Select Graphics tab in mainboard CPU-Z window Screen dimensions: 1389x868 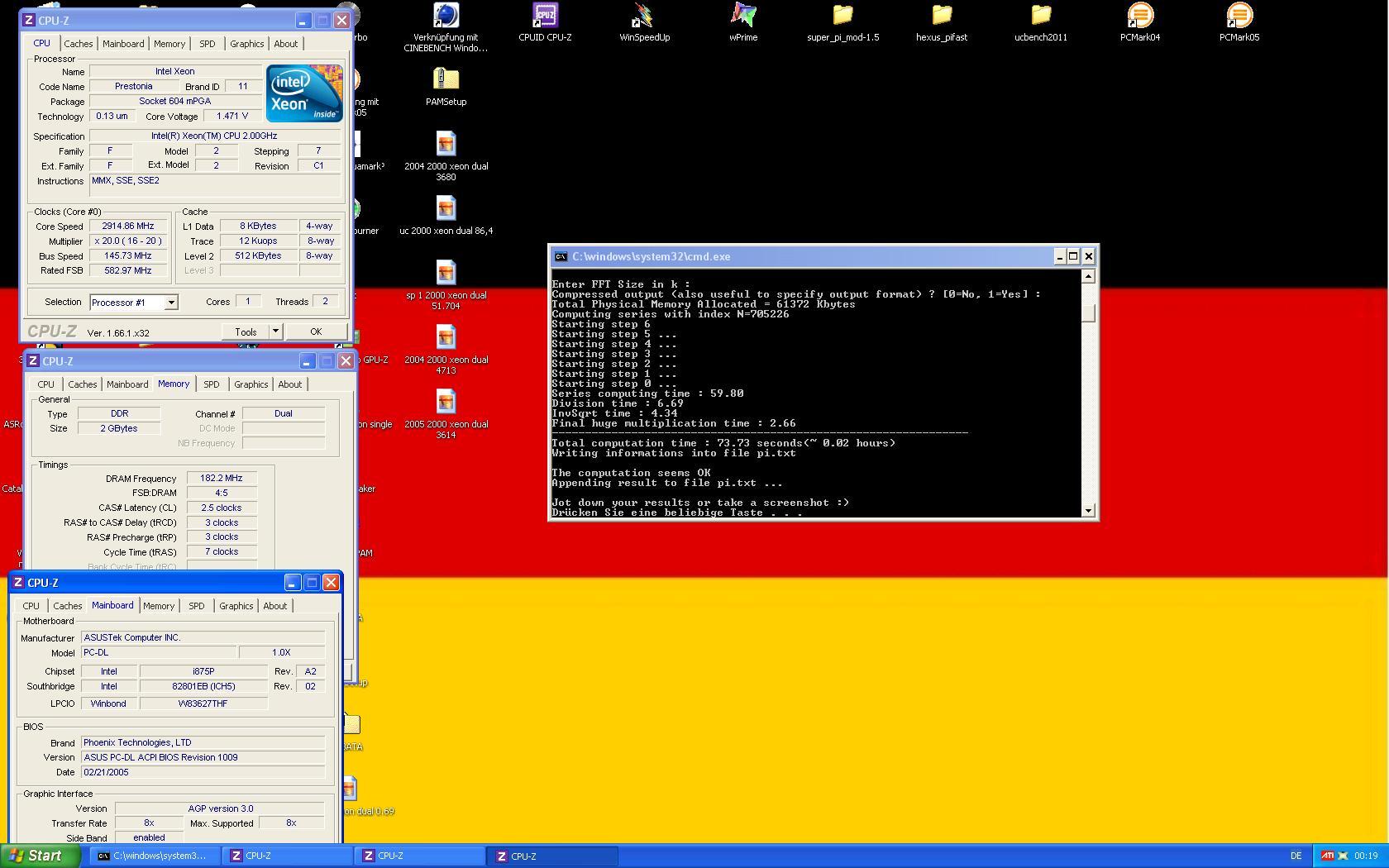pos(236,606)
